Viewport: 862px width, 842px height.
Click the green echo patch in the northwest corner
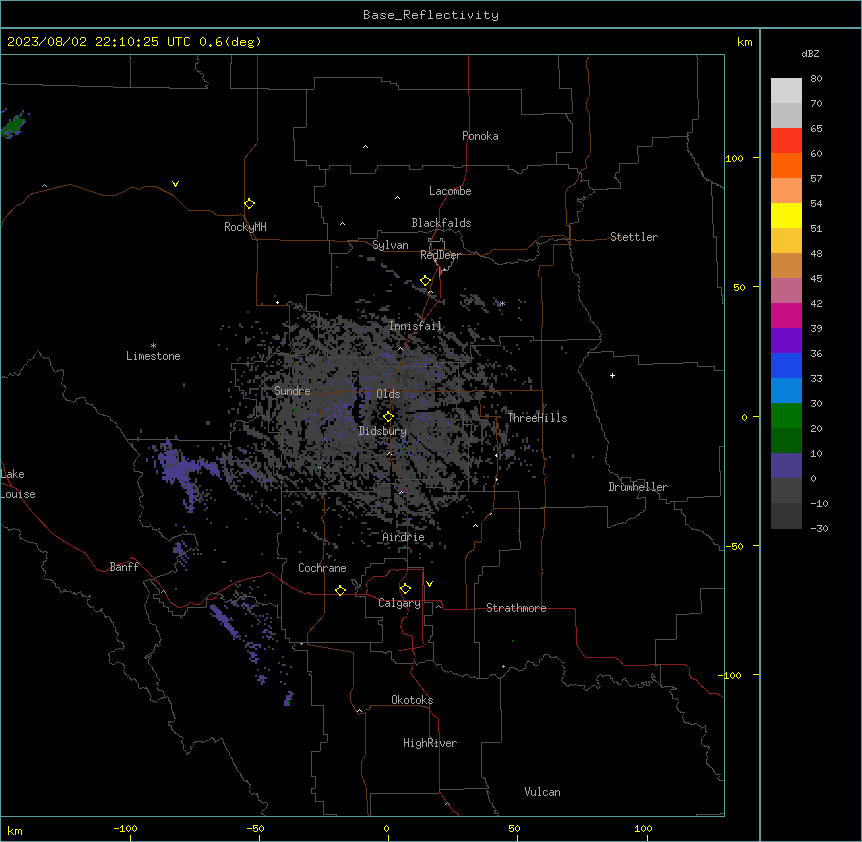14,125
